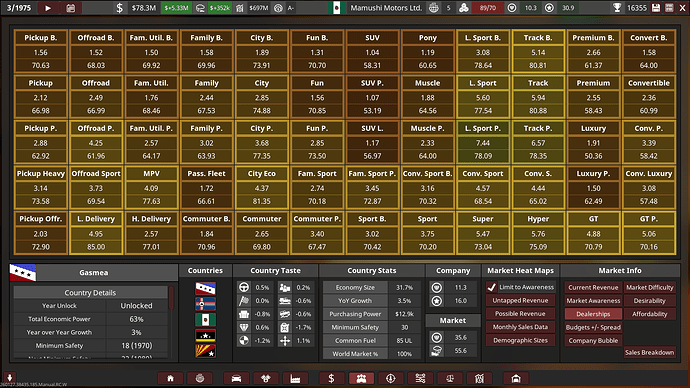
Task: Click the top bar prestige icon beside 10.3
Action: point(512,8)
